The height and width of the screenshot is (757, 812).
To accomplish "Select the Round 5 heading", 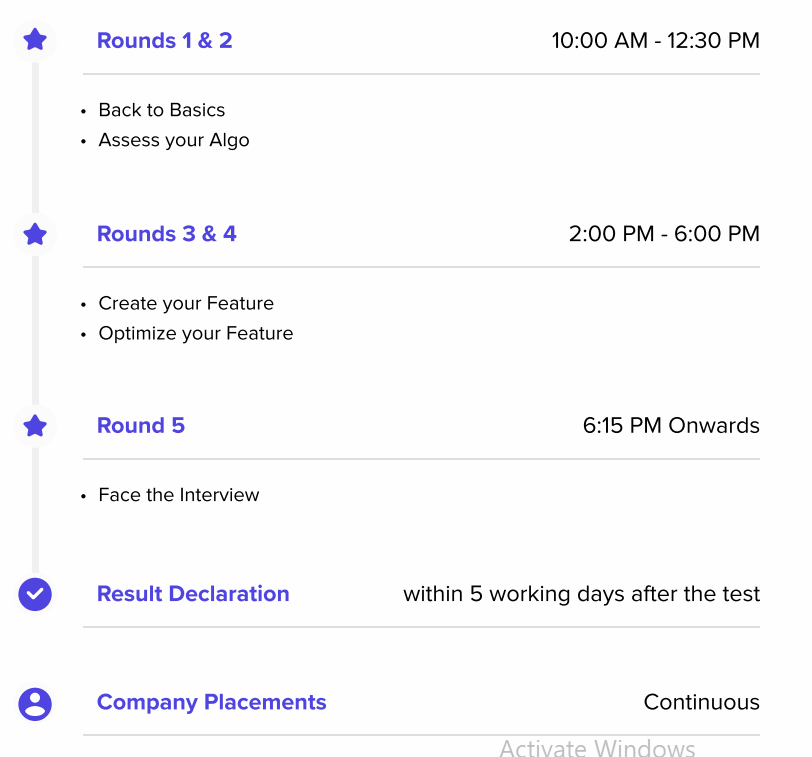I will pos(141,425).
